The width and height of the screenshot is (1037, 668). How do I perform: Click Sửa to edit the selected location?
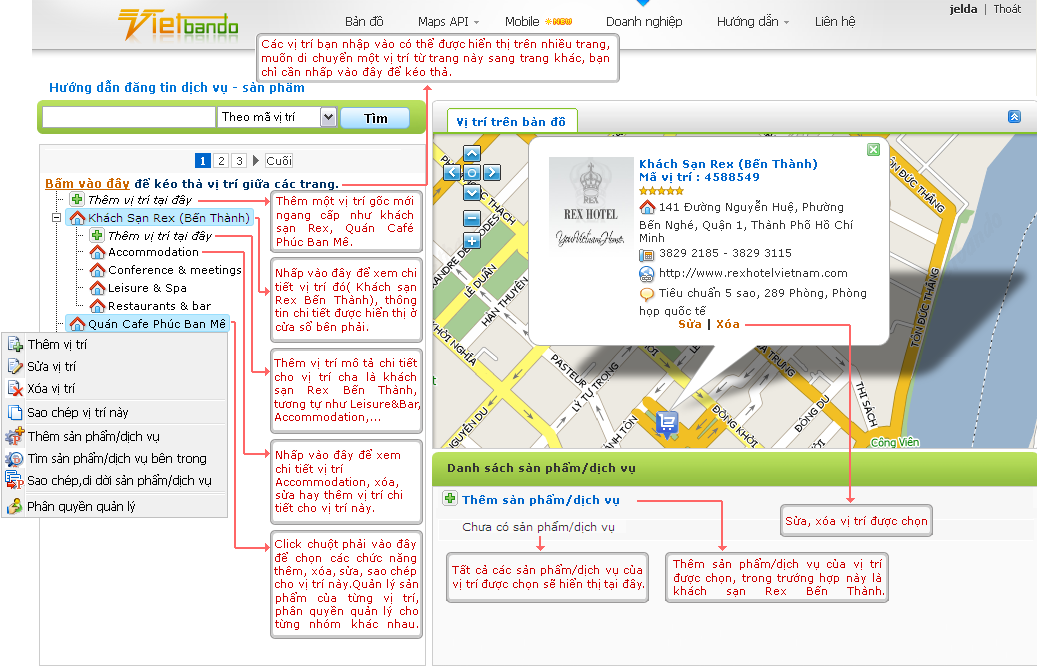pos(690,324)
